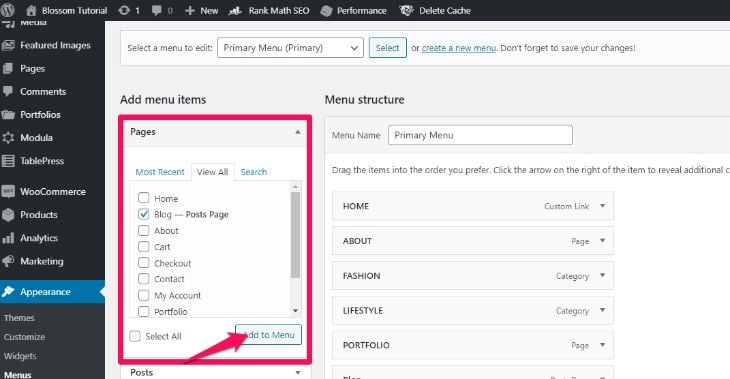Toggle the Select All checkbox
Viewport: 730px width, 379px height.
pos(135,336)
